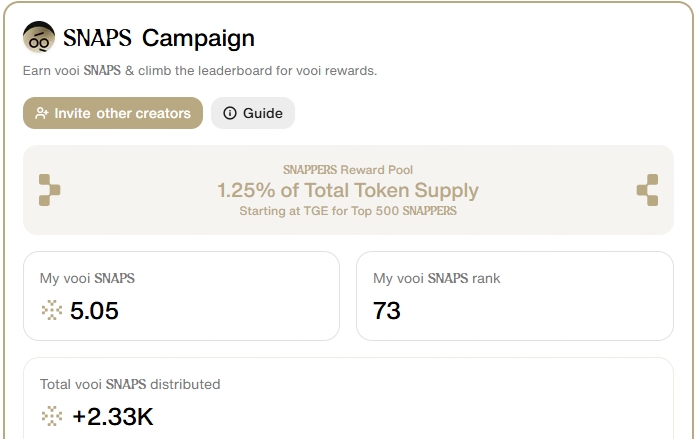Click the snaps icon beside 5.05
This screenshot has width=698, height=439.
click(x=52, y=310)
